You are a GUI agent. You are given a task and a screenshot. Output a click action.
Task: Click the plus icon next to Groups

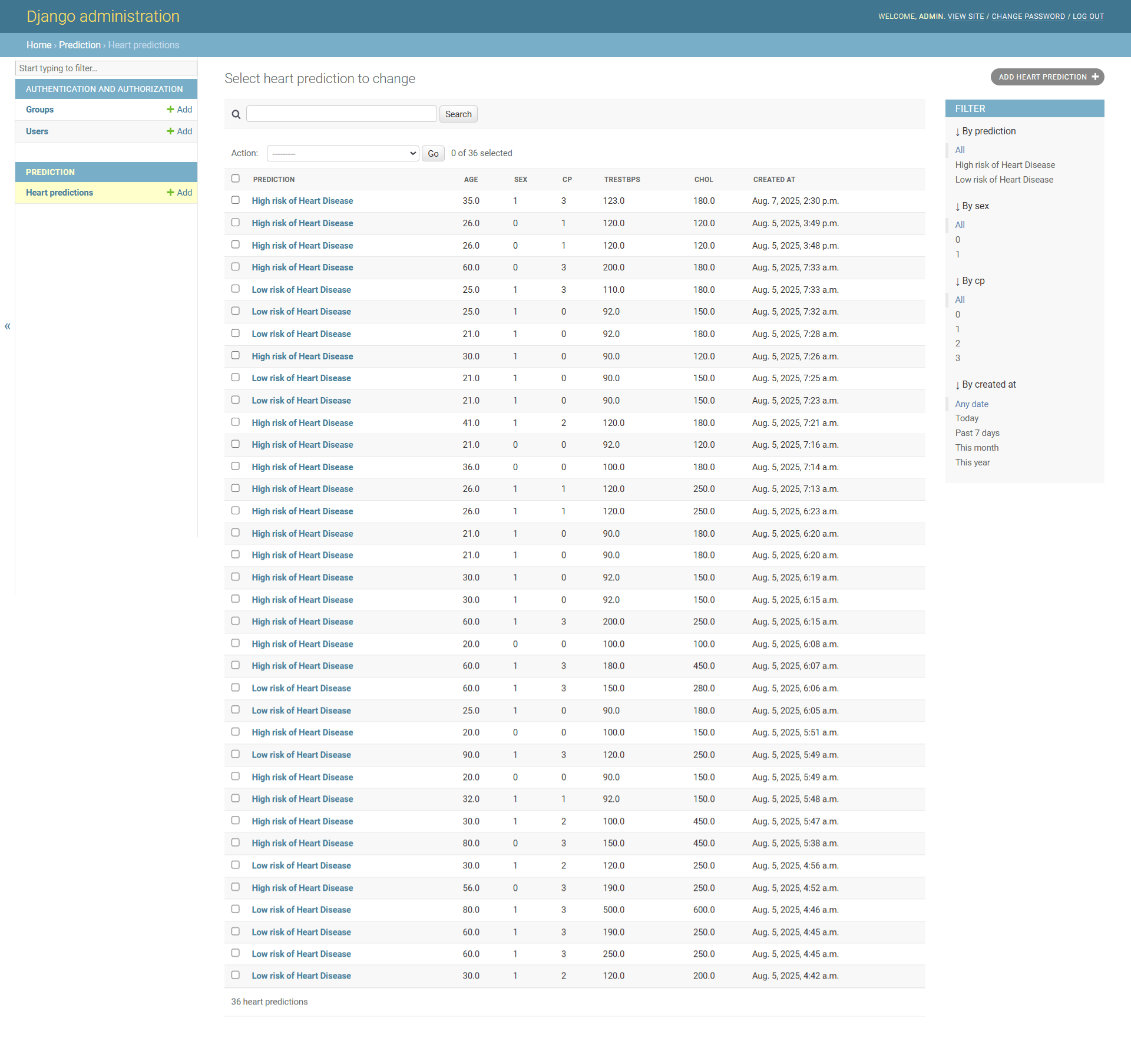coord(170,110)
